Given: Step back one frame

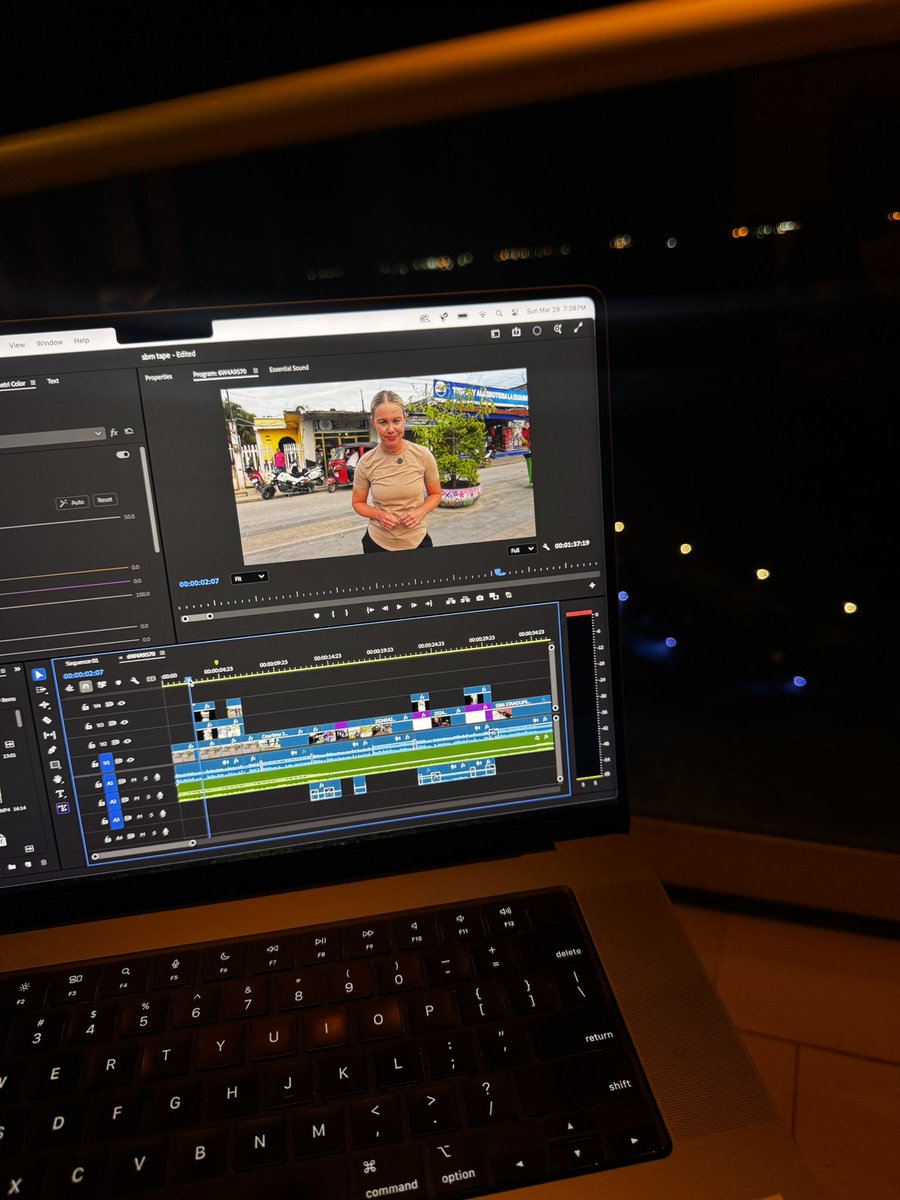Looking at the screenshot, I should [384, 608].
